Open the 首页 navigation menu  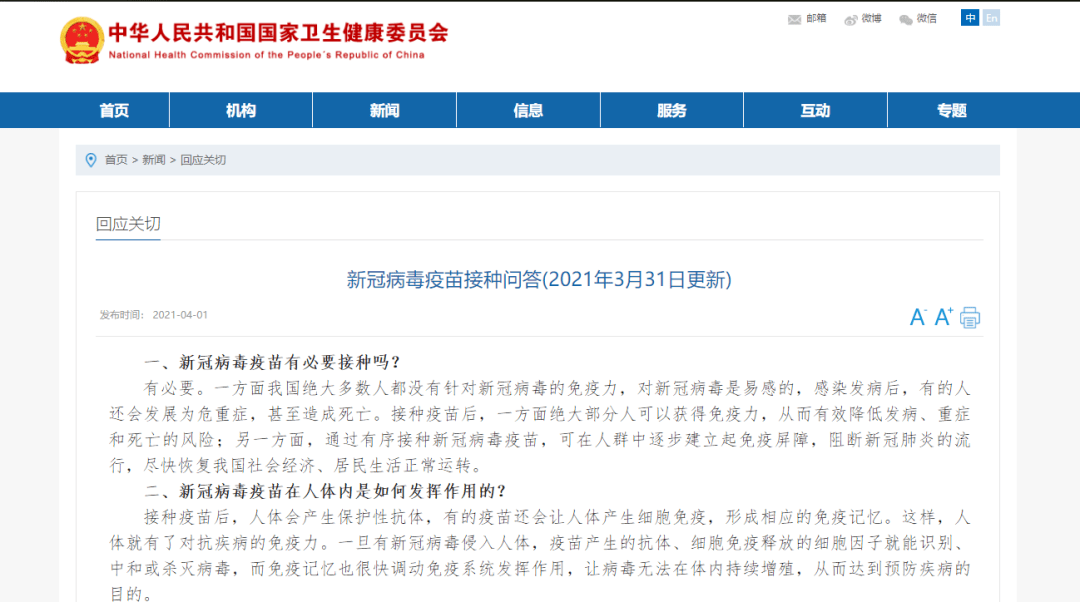click(114, 110)
